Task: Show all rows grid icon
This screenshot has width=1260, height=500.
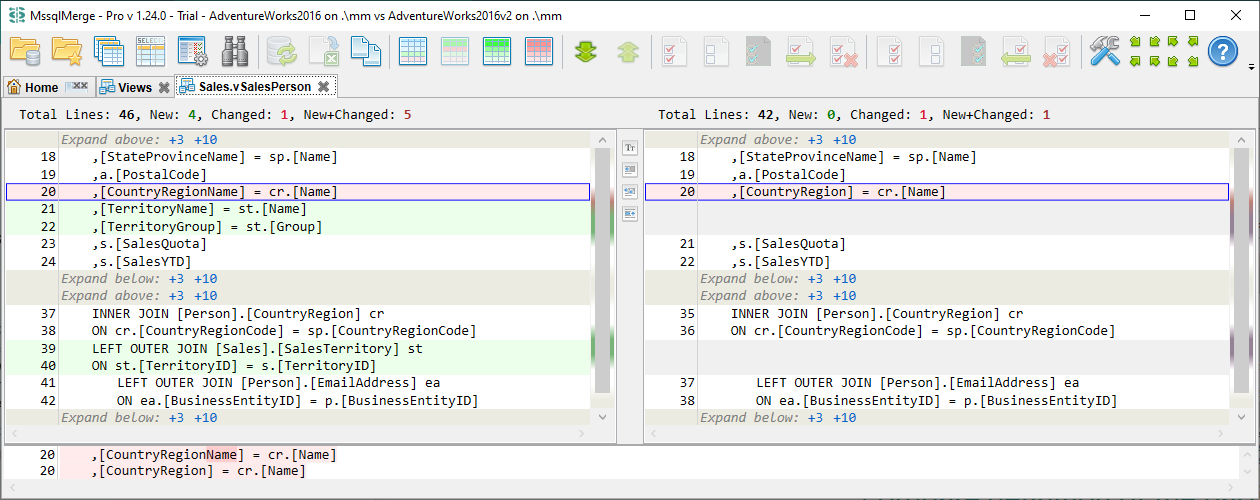Action: tap(413, 51)
